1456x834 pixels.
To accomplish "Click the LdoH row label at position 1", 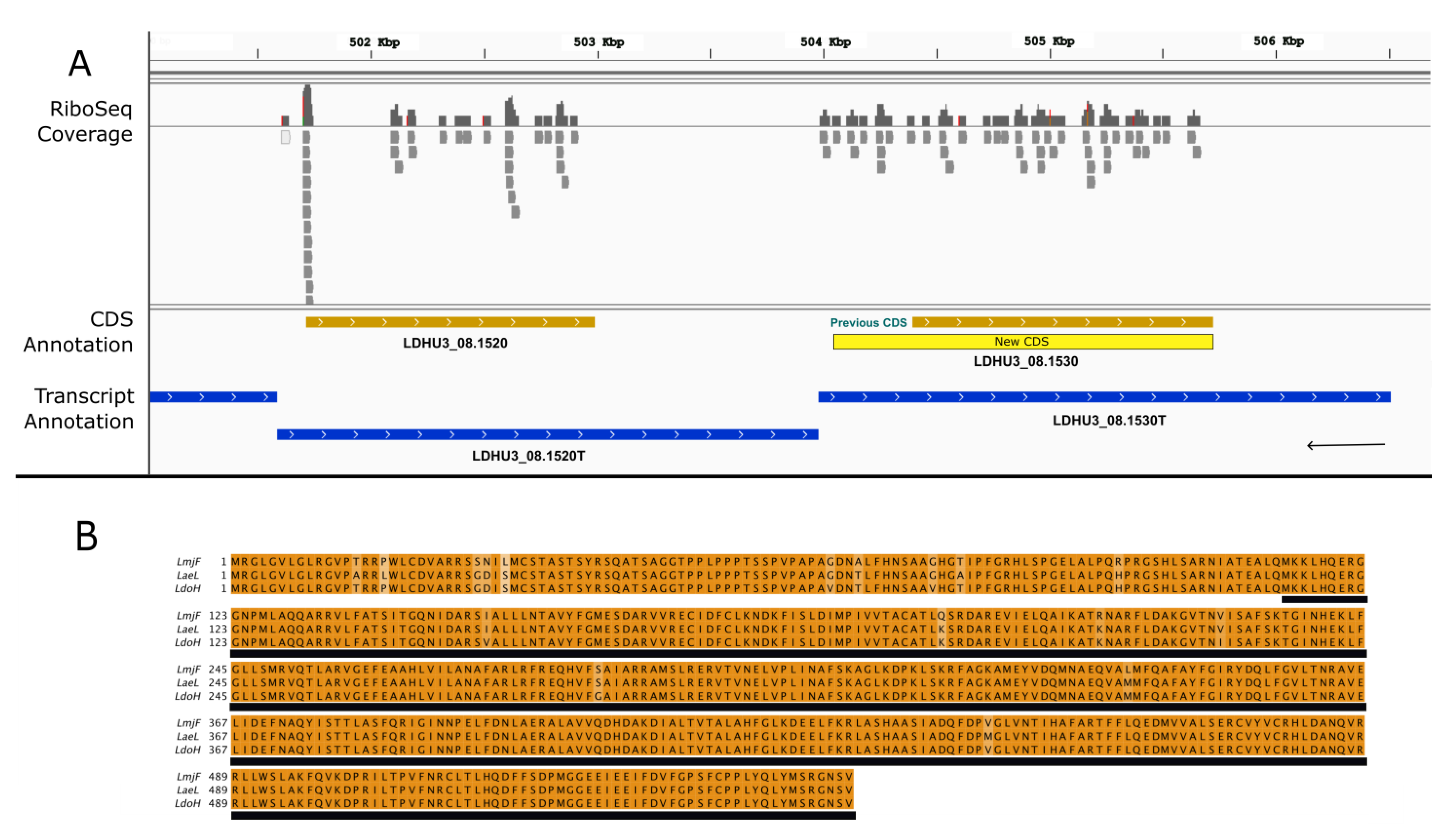I will click(x=188, y=589).
